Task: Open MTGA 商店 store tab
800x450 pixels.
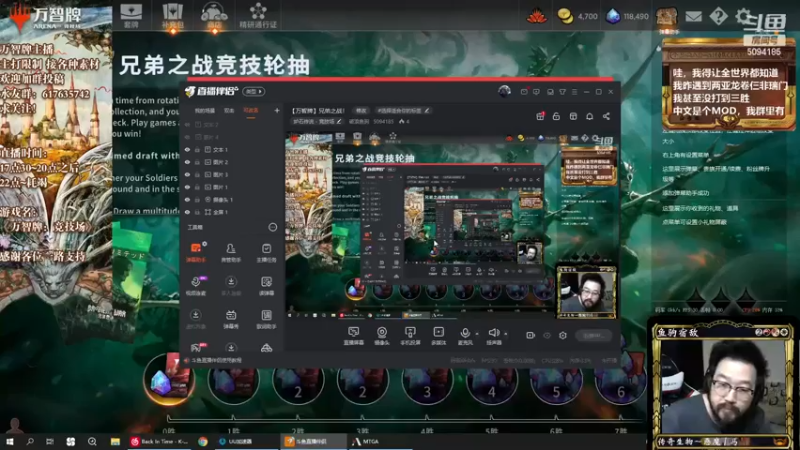Action: click(x=214, y=15)
